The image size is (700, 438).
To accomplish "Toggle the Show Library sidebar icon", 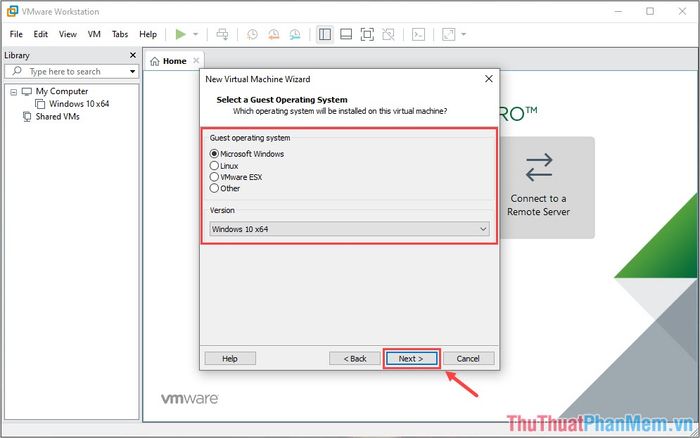I will coord(325,34).
